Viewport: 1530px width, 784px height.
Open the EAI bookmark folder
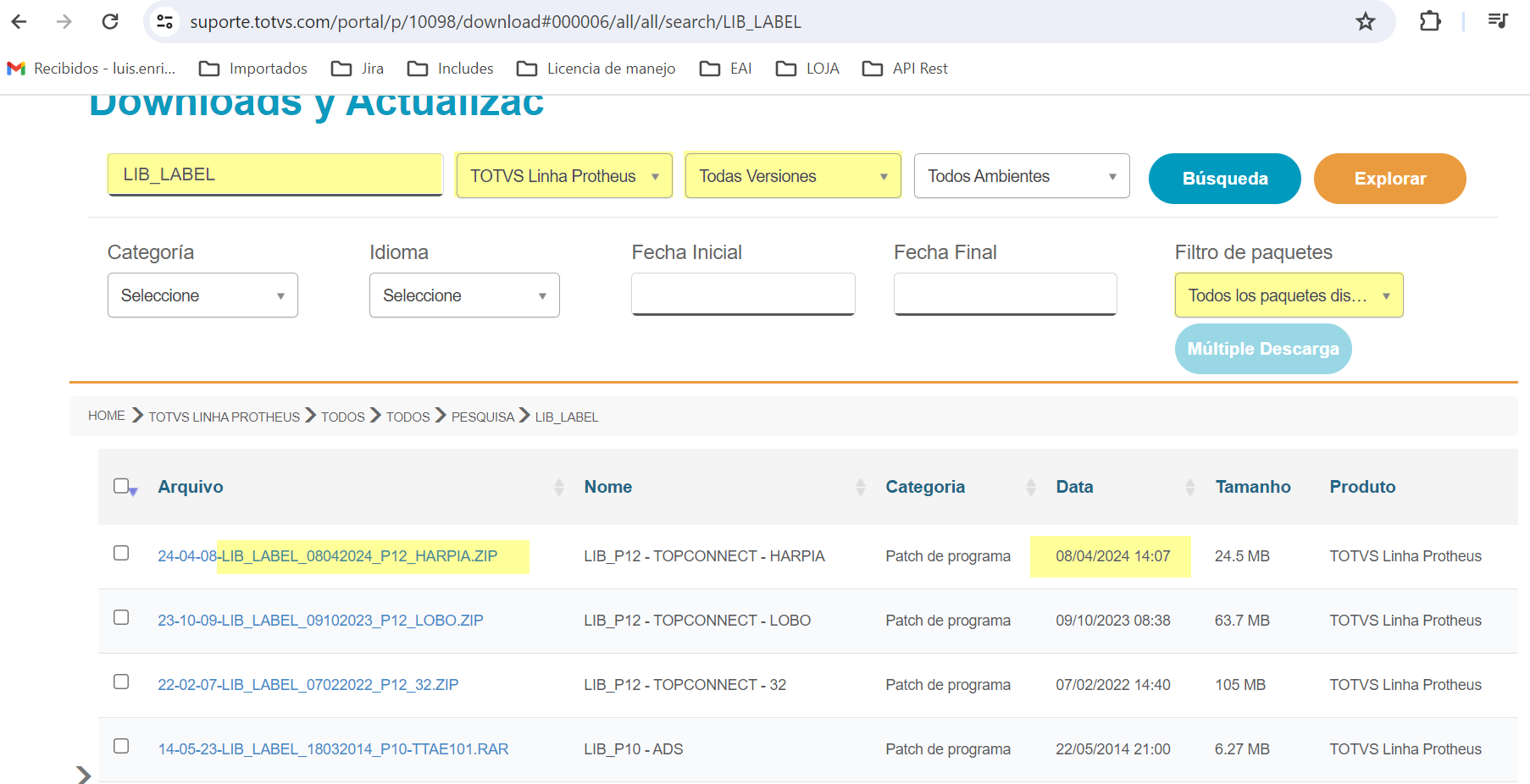(x=726, y=69)
